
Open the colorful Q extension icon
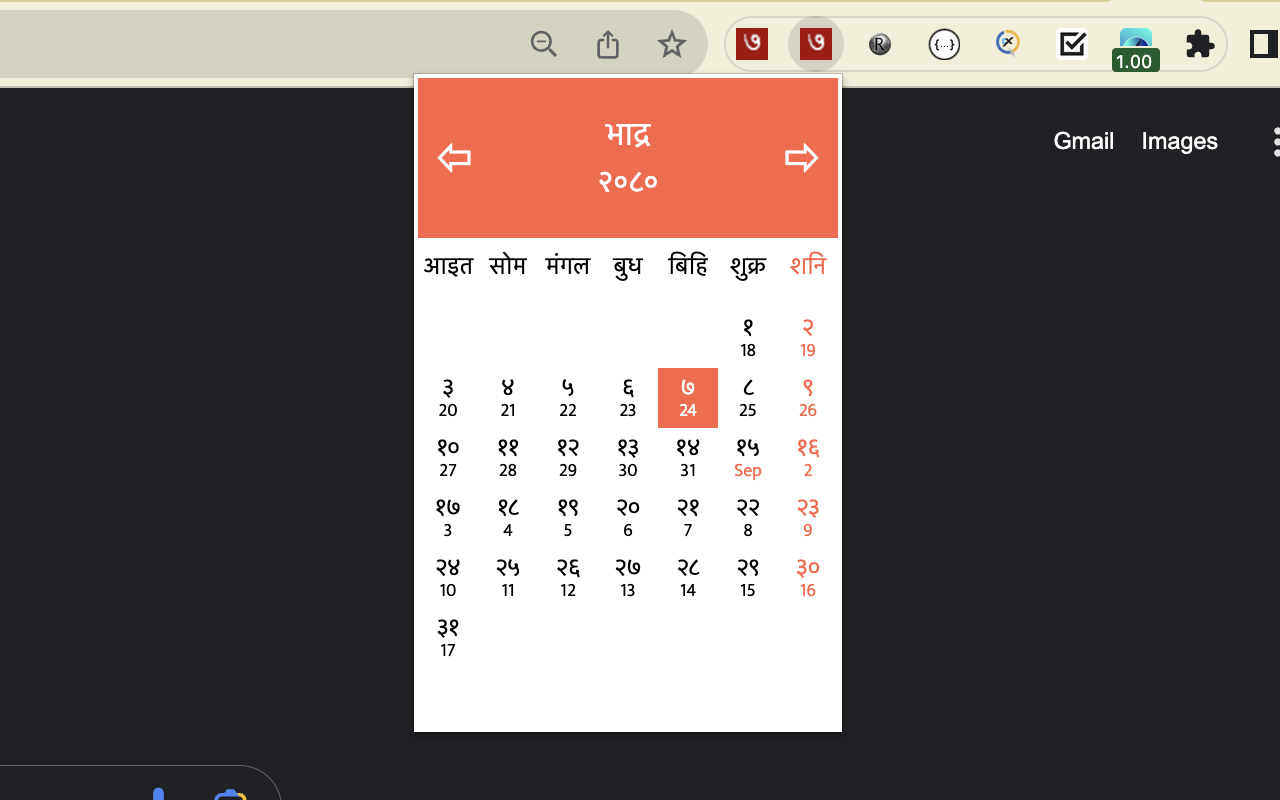[x=1008, y=44]
